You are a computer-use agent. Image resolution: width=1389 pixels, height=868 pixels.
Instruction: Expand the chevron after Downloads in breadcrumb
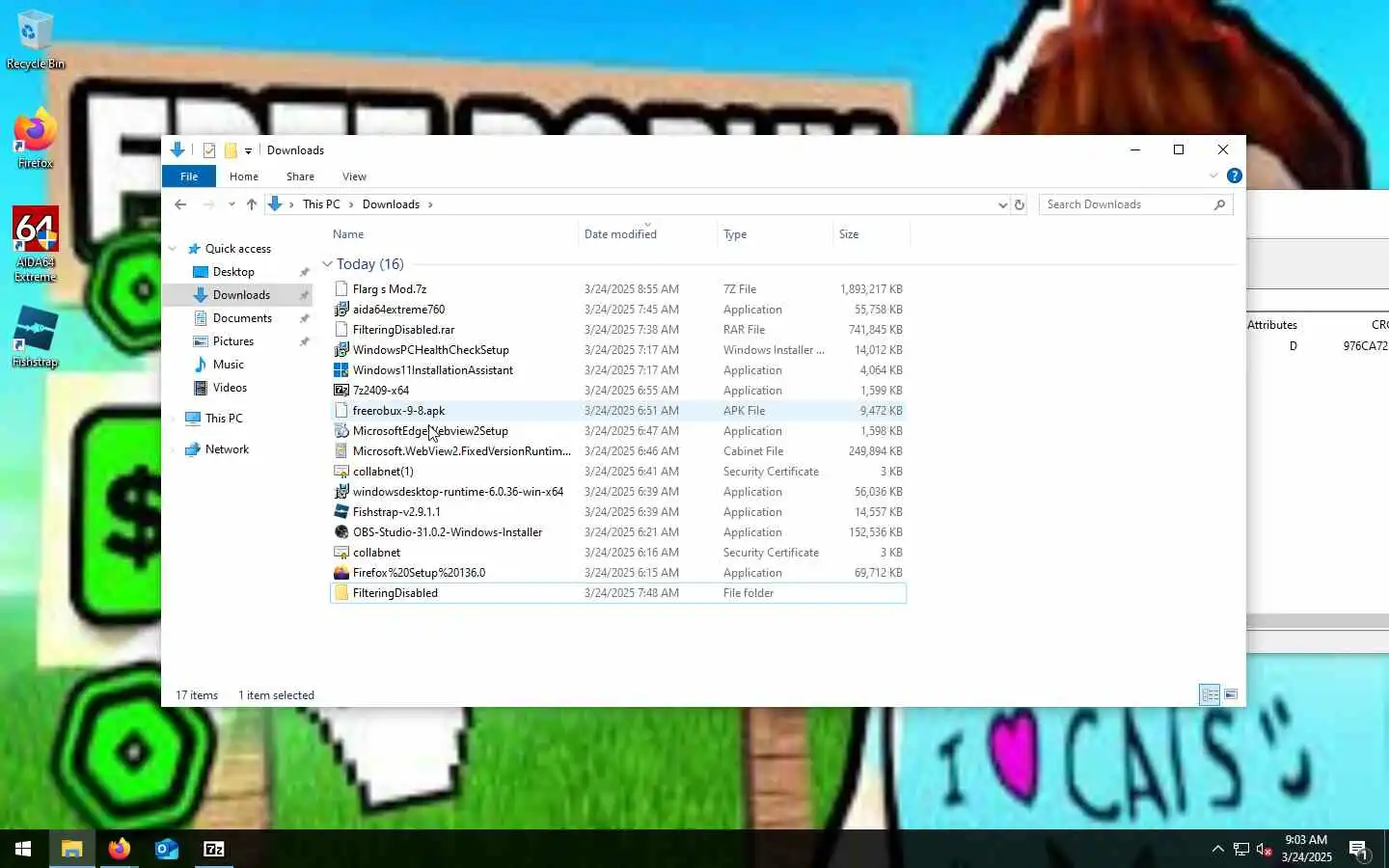[x=430, y=204]
